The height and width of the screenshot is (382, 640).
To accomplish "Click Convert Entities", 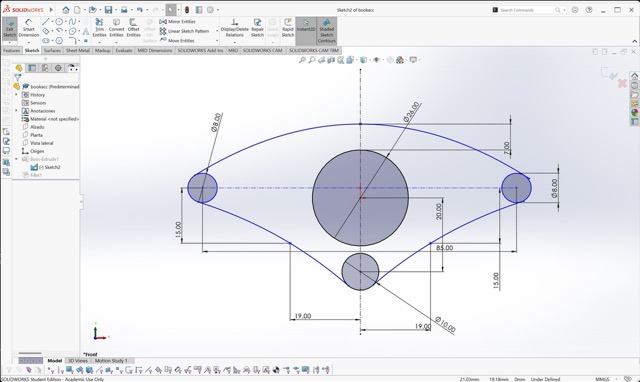I will coord(116,28).
